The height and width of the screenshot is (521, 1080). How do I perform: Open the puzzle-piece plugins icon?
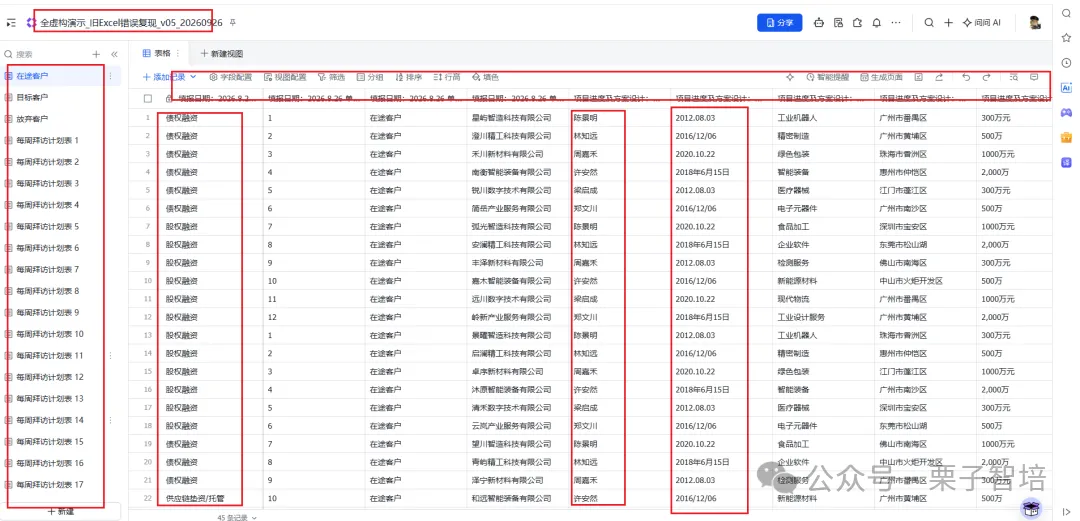tap(857, 23)
